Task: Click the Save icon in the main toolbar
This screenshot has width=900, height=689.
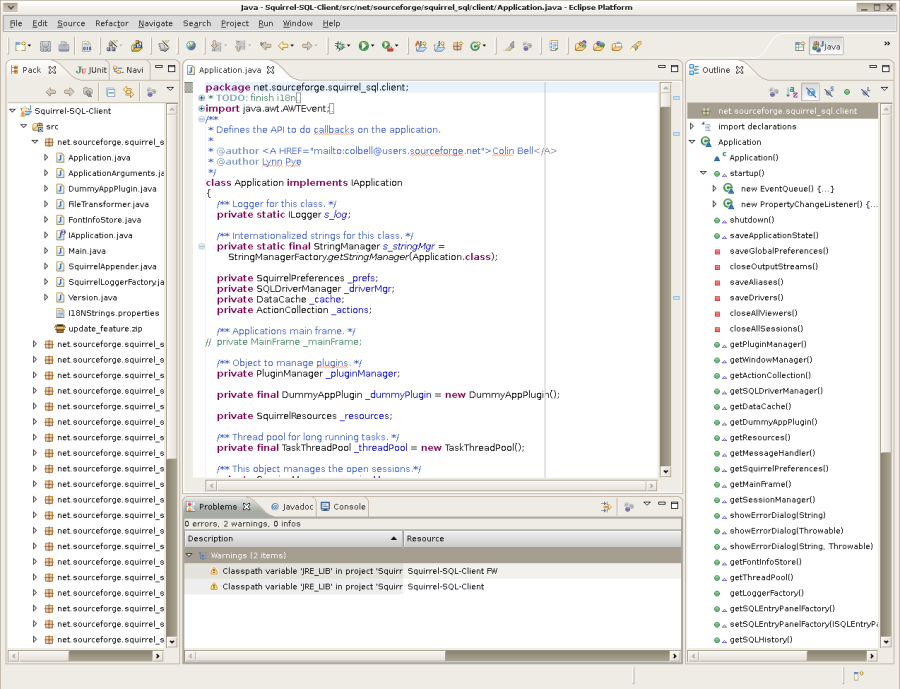Action: click(44, 45)
